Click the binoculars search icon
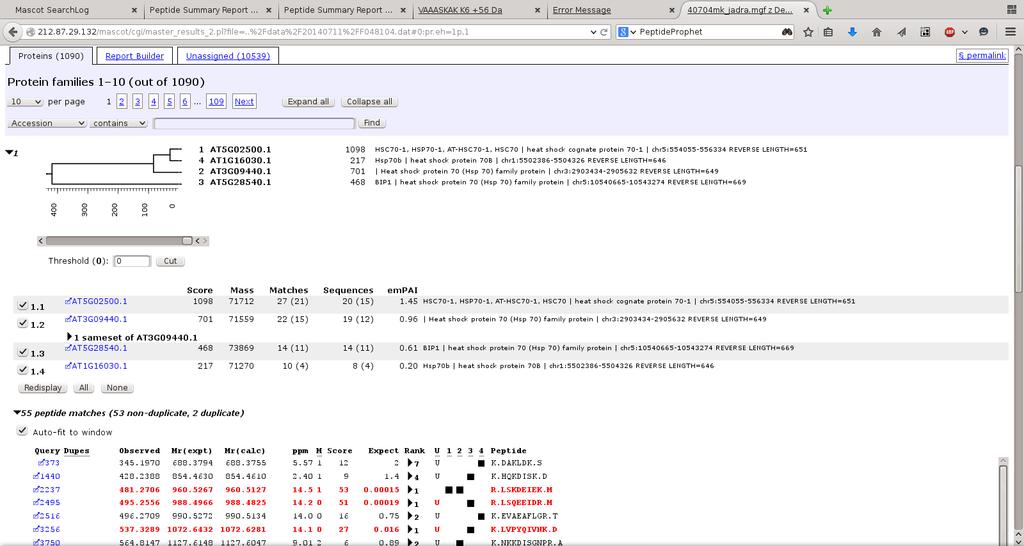The height and width of the screenshot is (546, 1024). click(x=787, y=31)
